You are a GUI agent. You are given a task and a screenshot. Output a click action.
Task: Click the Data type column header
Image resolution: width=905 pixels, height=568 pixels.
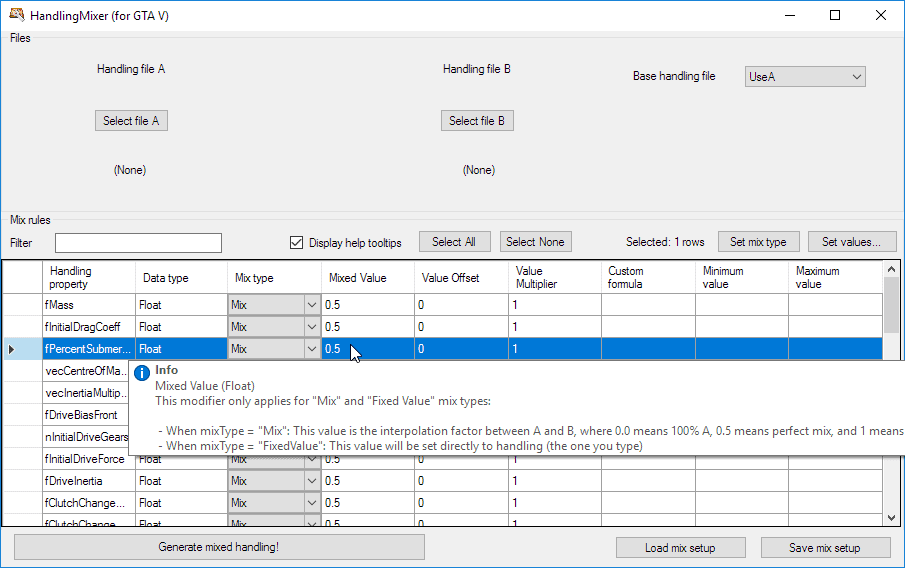(181, 277)
